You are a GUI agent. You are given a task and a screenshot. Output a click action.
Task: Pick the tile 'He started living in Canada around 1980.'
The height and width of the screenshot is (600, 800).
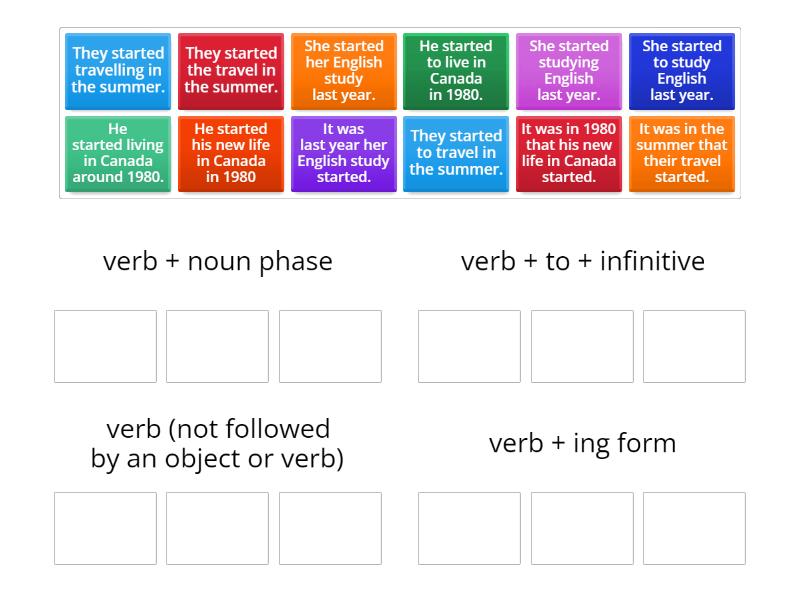[117, 153]
